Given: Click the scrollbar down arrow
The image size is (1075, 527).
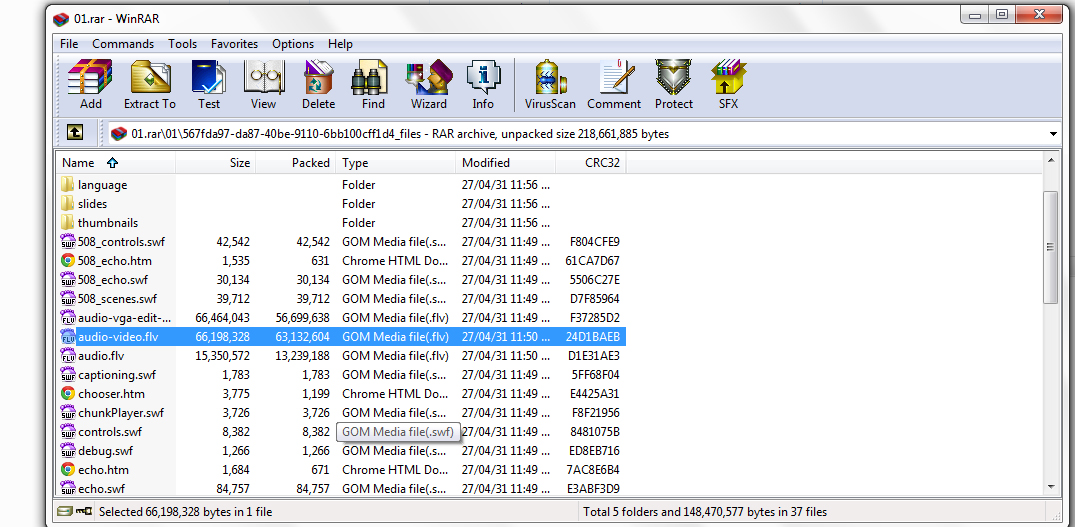Looking at the screenshot, I should coord(1050,486).
